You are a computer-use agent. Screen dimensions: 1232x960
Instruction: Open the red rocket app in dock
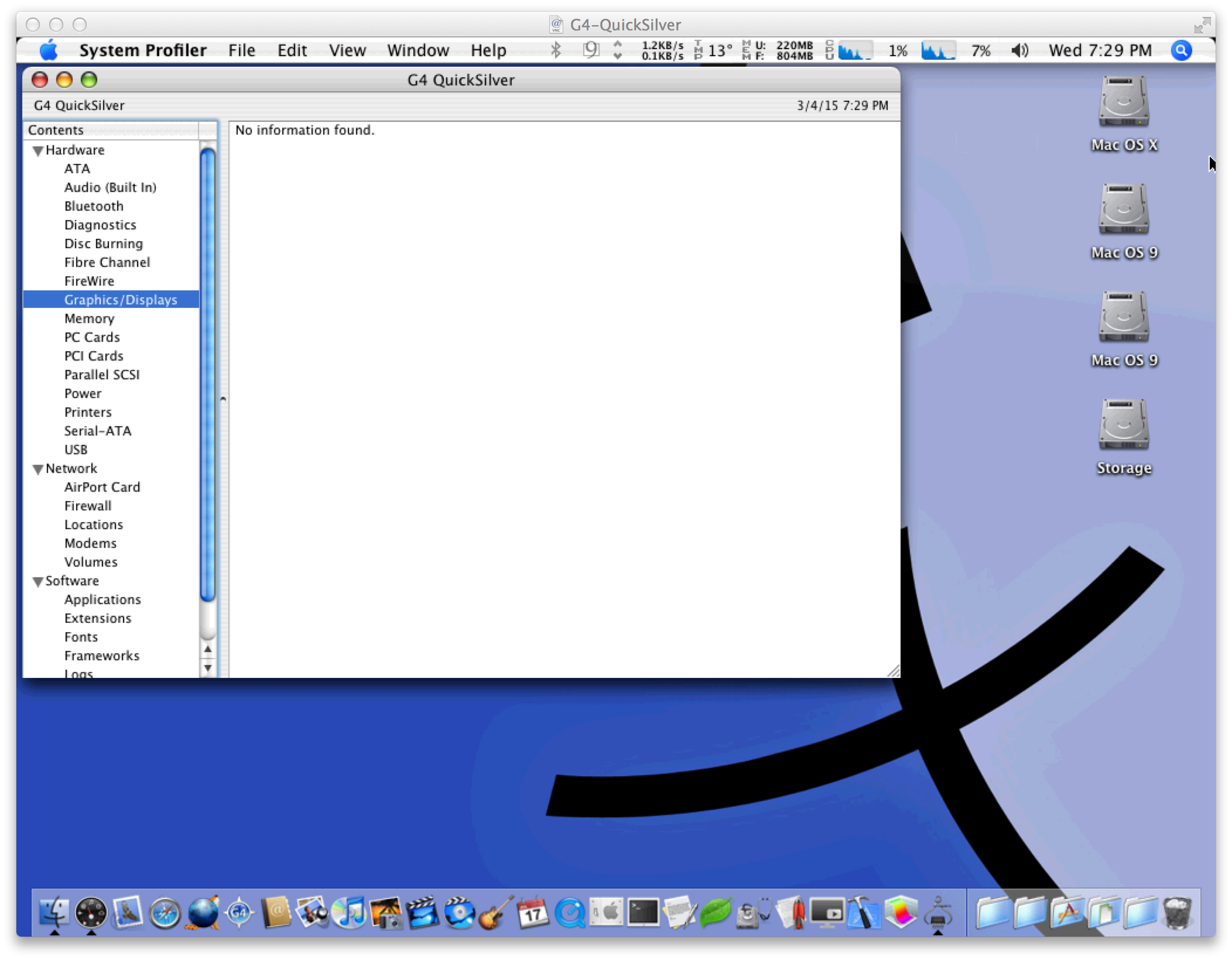tap(790, 912)
